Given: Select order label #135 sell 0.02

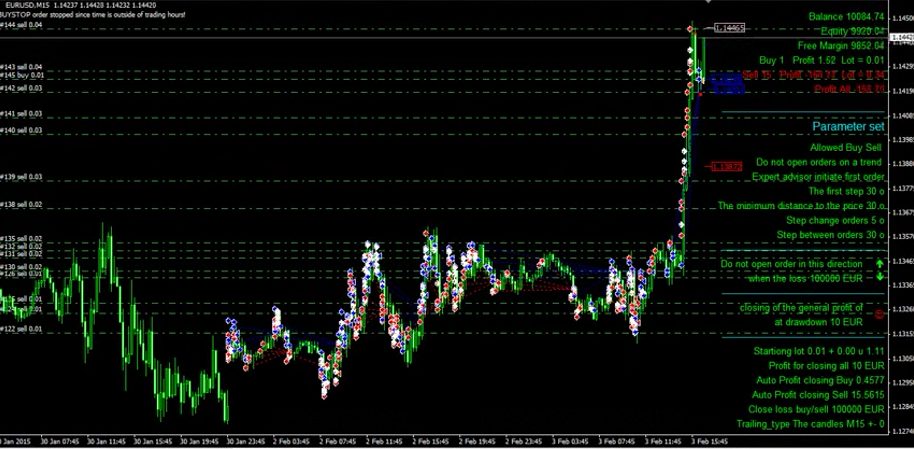Looking at the screenshot, I should coord(22,239).
